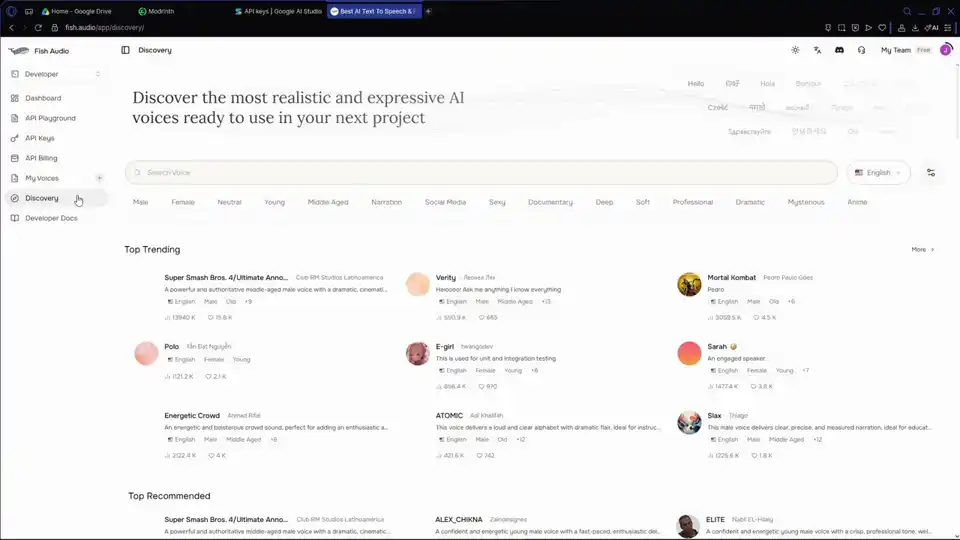This screenshot has width=960, height=540.
Task: Expand the Developer workspace selector
Action: [x=56, y=74]
